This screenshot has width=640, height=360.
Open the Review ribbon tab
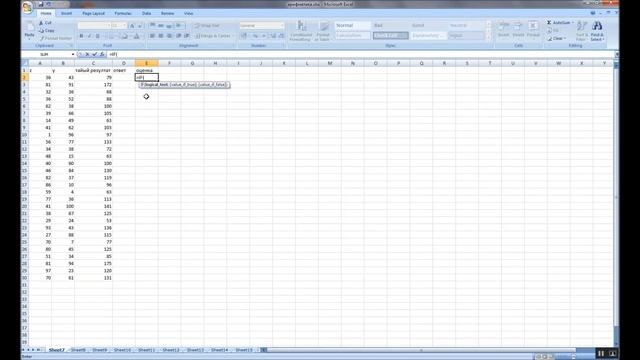tap(167, 13)
